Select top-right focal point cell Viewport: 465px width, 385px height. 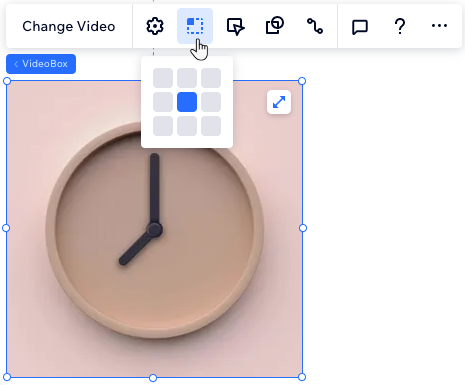(x=211, y=78)
